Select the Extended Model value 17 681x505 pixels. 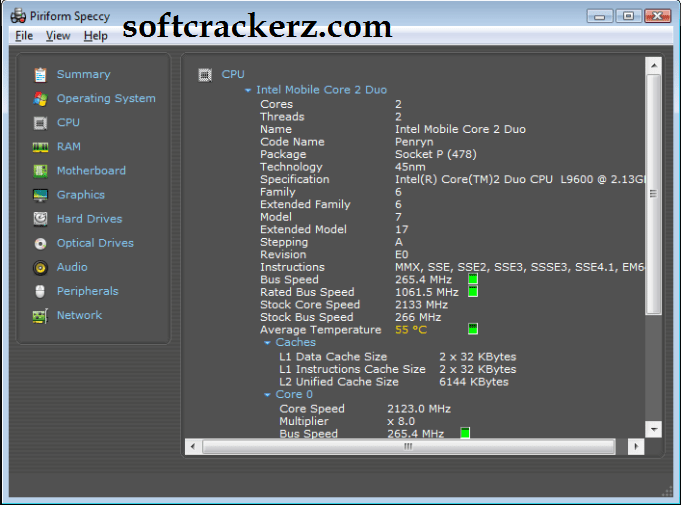click(402, 230)
